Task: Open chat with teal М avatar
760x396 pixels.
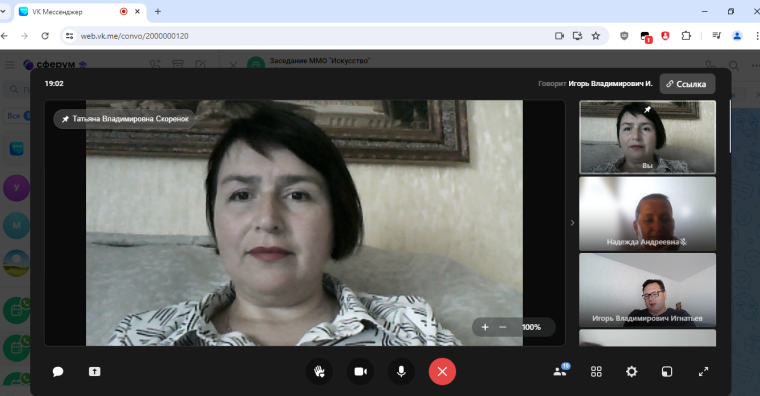Action: click(x=16, y=225)
